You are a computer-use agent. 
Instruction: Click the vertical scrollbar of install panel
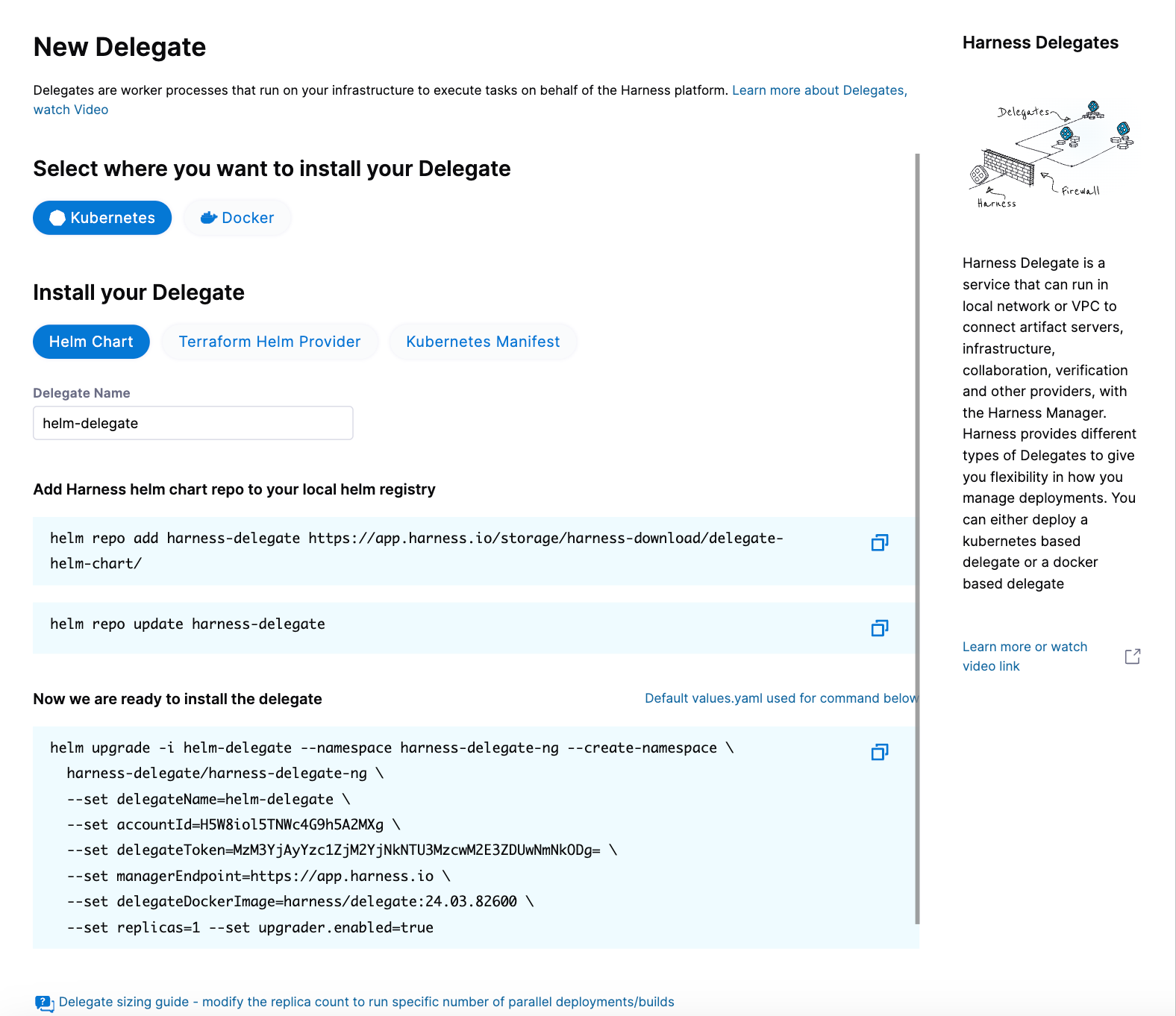click(x=917, y=537)
